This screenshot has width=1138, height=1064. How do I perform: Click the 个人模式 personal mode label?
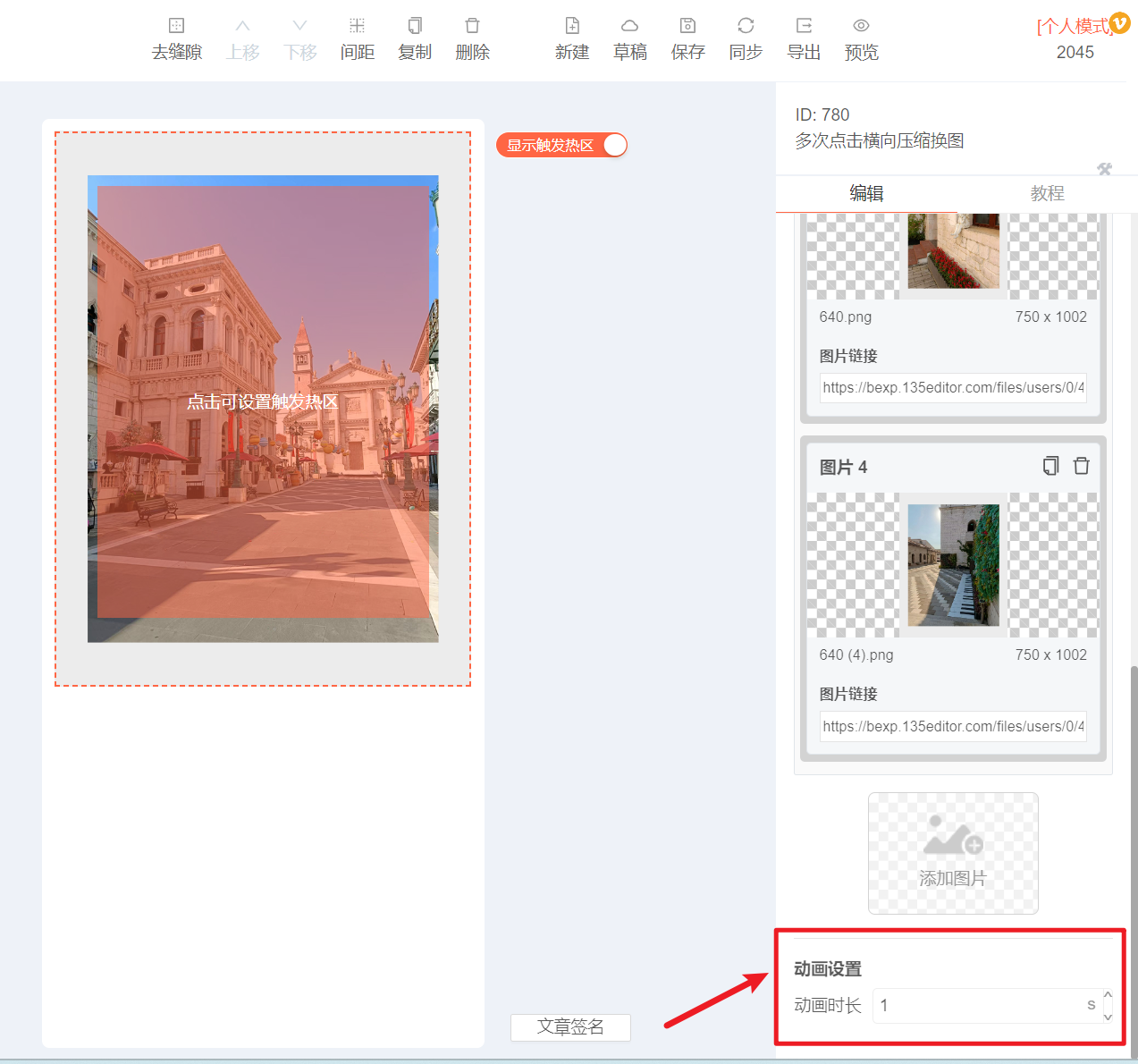point(1073,26)
